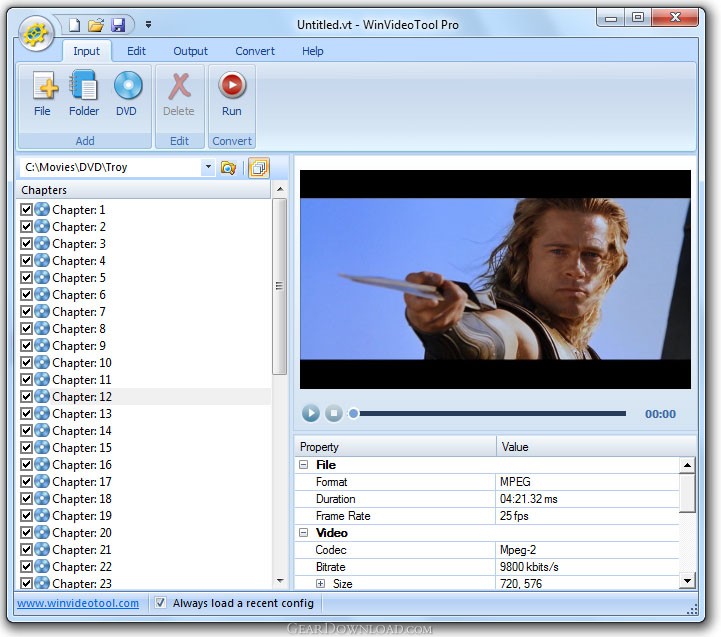Click the property grid scroll-up arrow
The image size is (721, 637).
click(687, 465)
